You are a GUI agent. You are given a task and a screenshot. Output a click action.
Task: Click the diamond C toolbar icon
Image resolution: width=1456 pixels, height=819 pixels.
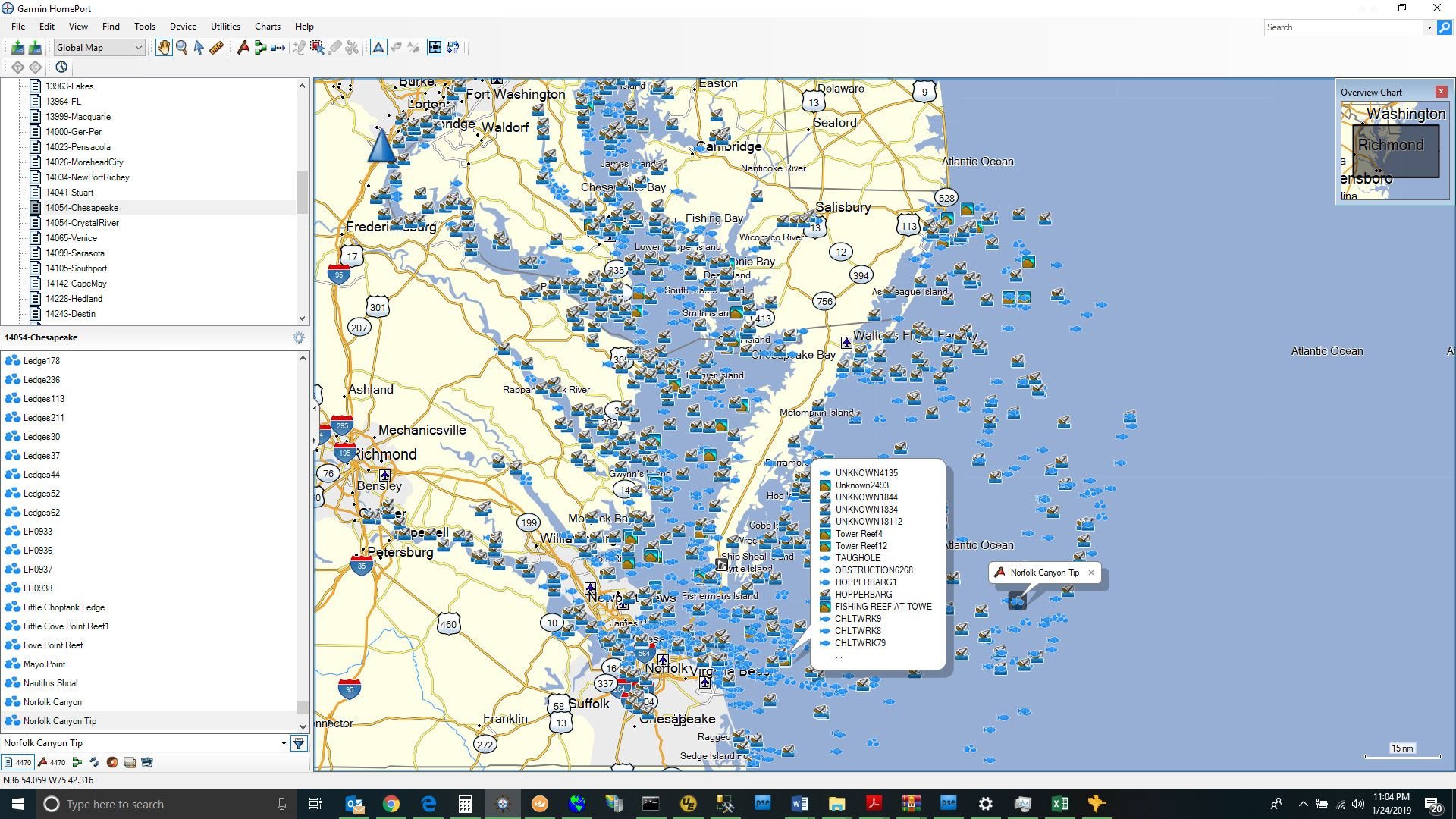(36, 67)
